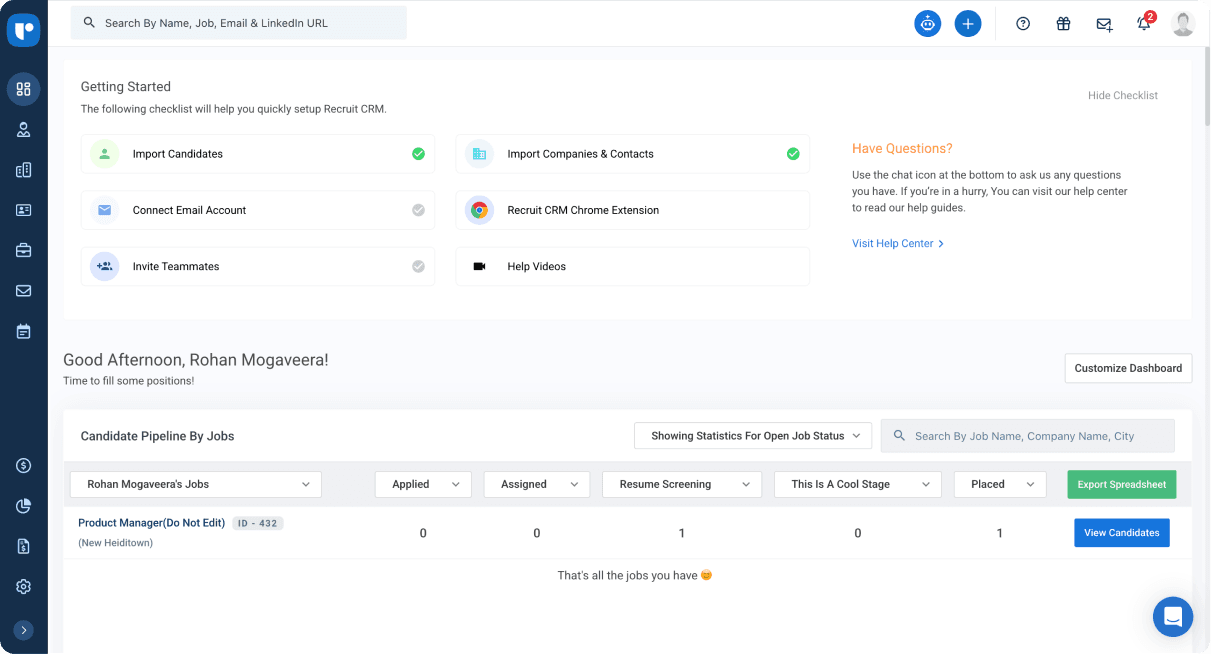Image resolution: width=1211 pixels, height=654 pixels.
Task: Click the Search By Job Name field
Action: click(x=1036, y=436)
